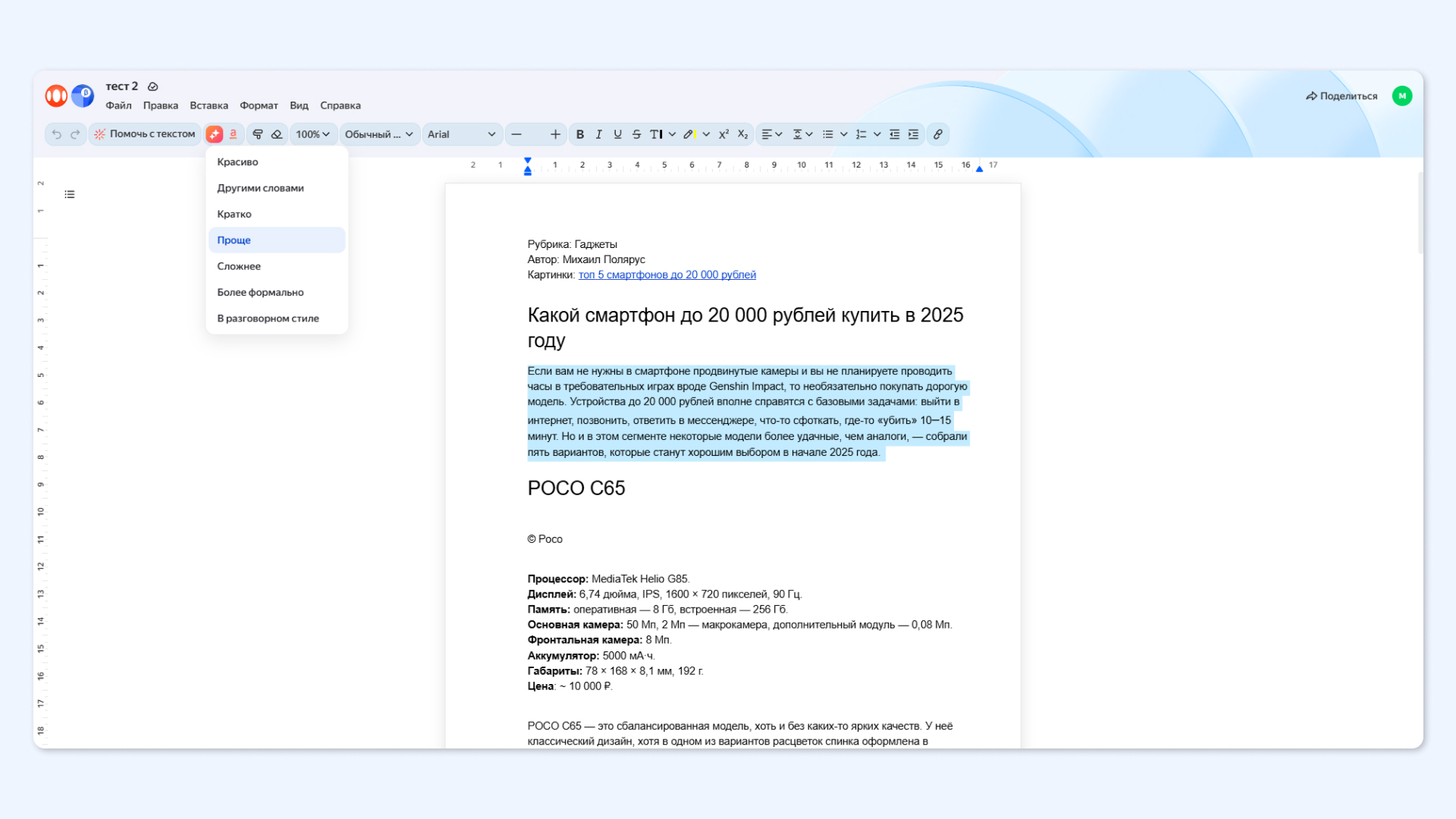Click the underlined 'a' spell-fix icon
This screenshot has width=1456, height=819.
[234, 134]
